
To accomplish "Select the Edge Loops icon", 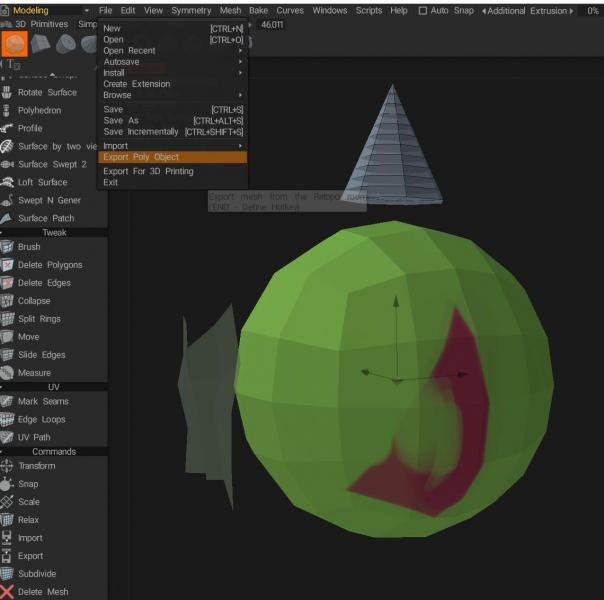I will click(x=7, y=419).
